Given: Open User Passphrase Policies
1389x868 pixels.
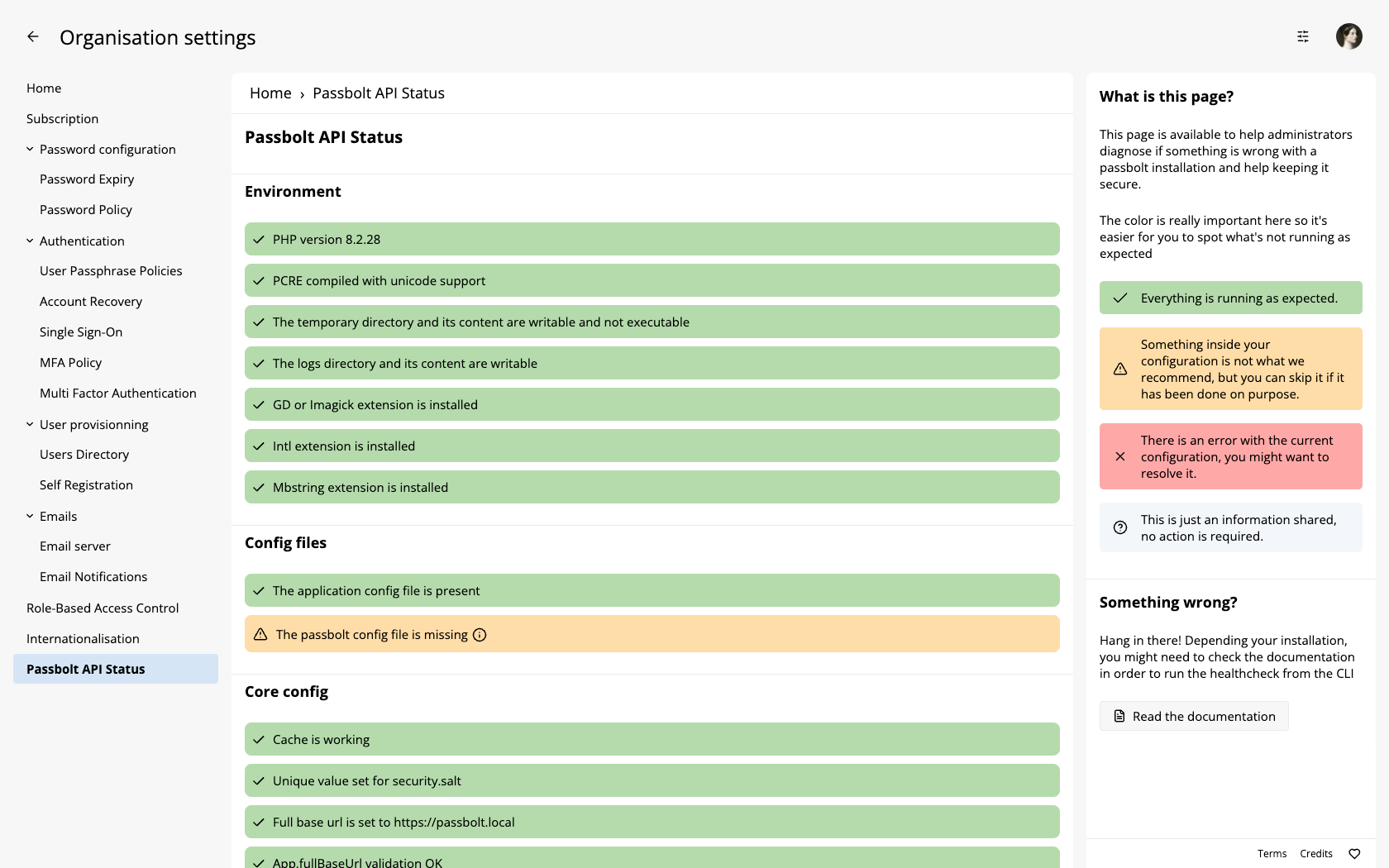Looking at the screenshot, I should 111,271.
